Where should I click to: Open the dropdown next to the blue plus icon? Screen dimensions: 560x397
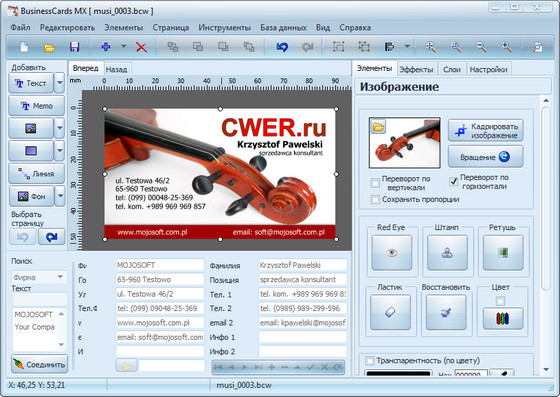(x=124, y=46)
